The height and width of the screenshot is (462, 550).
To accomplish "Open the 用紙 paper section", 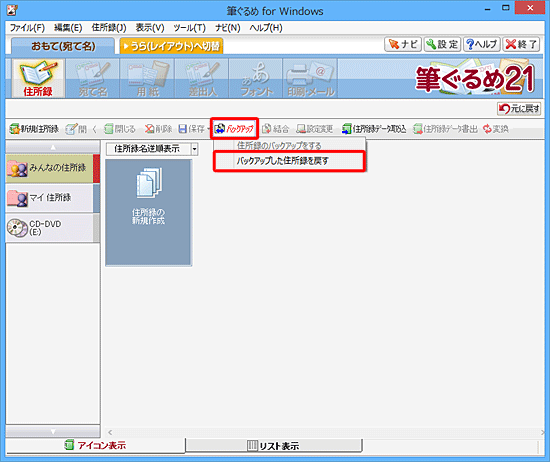I will (148, 78).
